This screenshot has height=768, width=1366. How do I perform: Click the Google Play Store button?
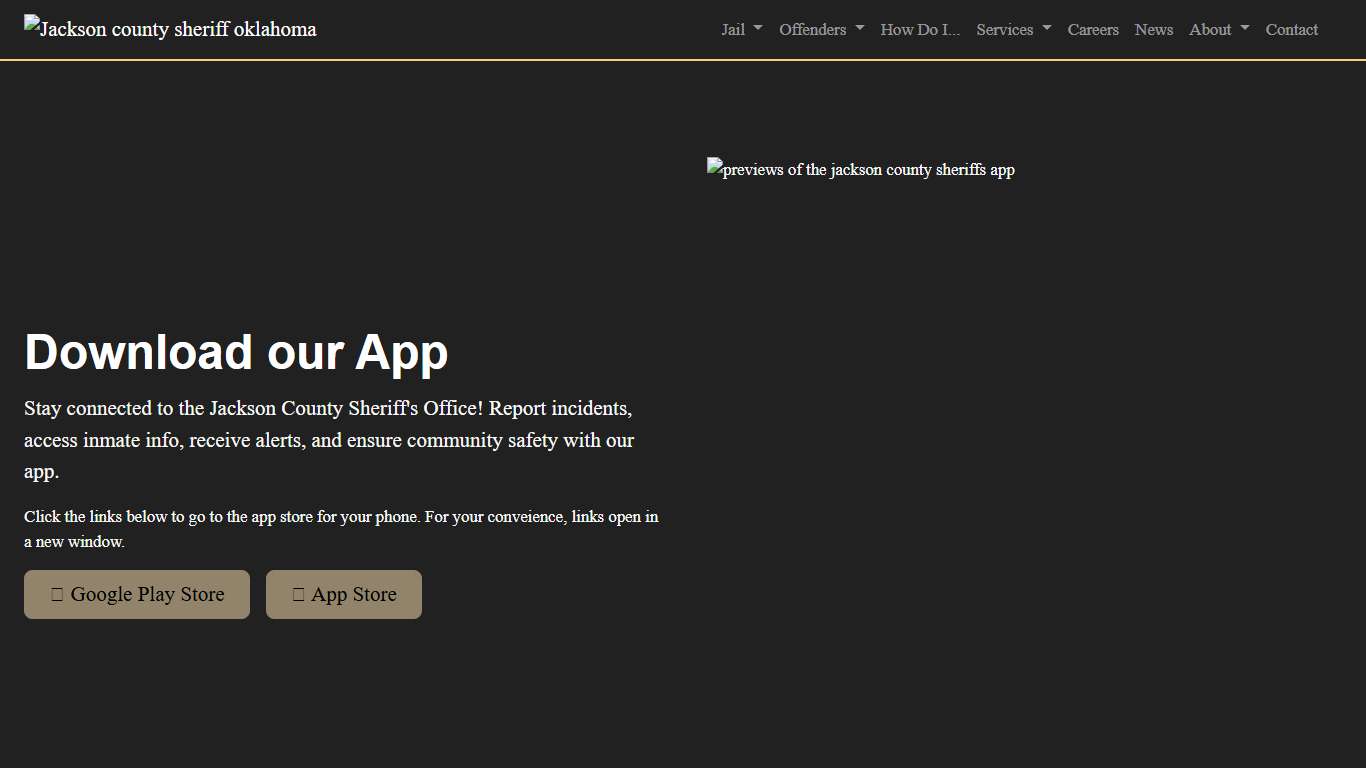(x=136, y=594)
